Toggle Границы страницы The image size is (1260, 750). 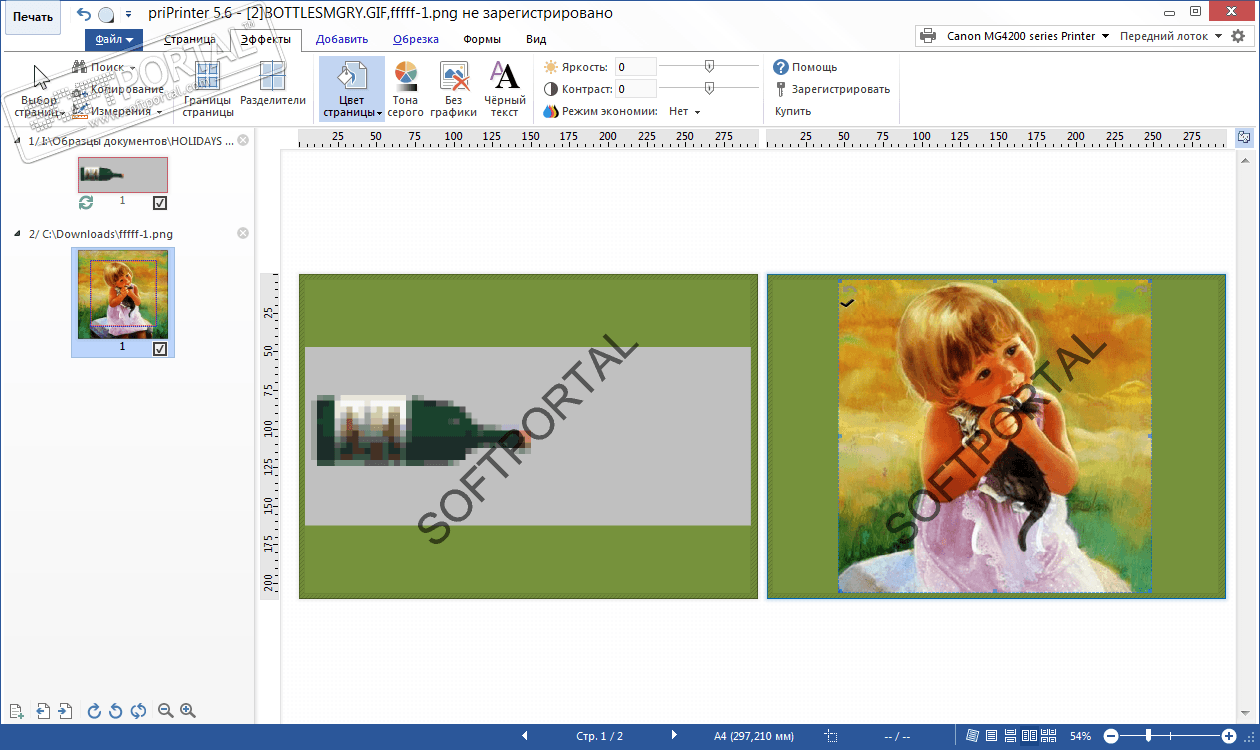tap(208, 90)
